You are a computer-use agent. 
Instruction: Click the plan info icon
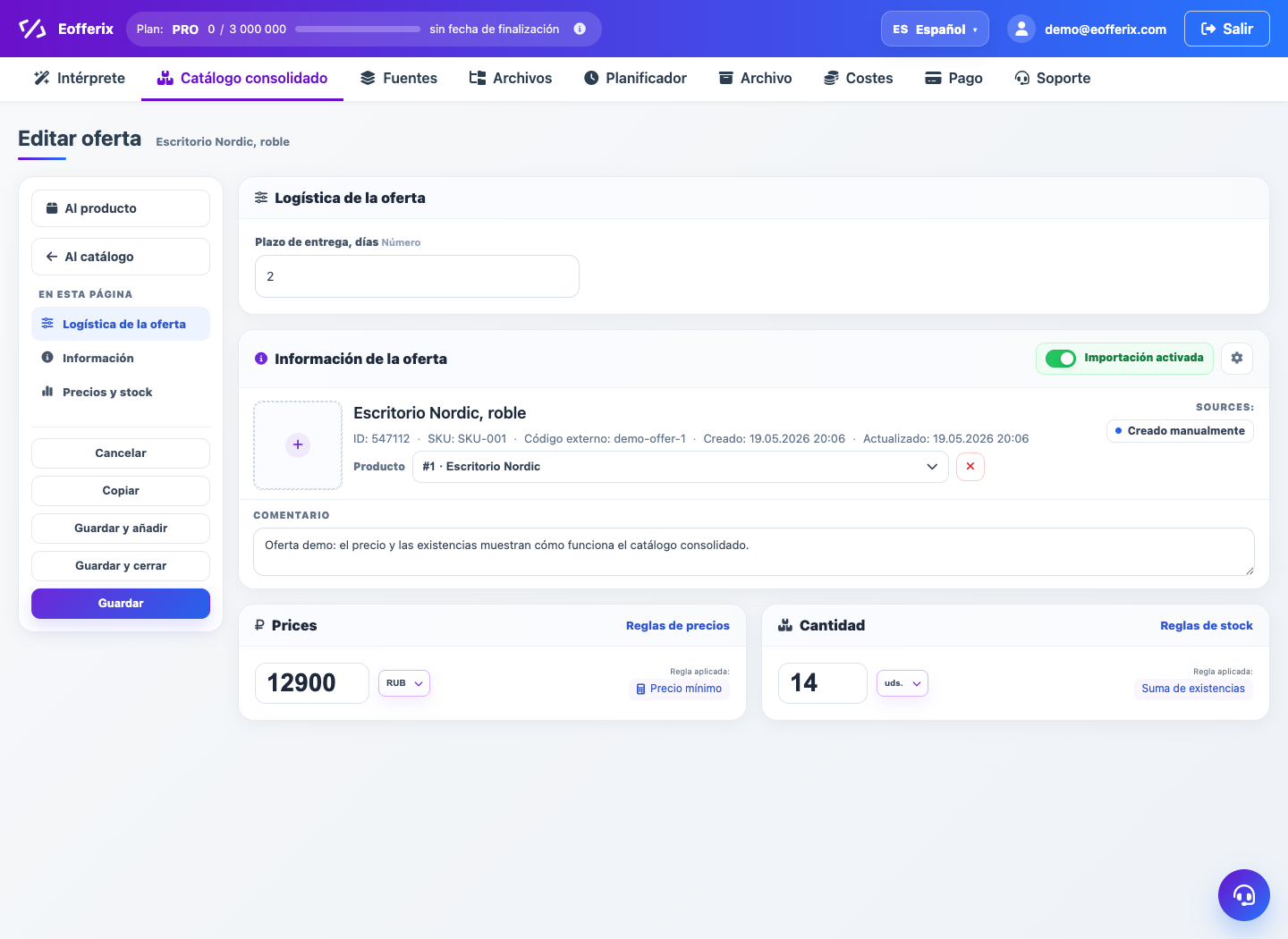tap(580, 29)
